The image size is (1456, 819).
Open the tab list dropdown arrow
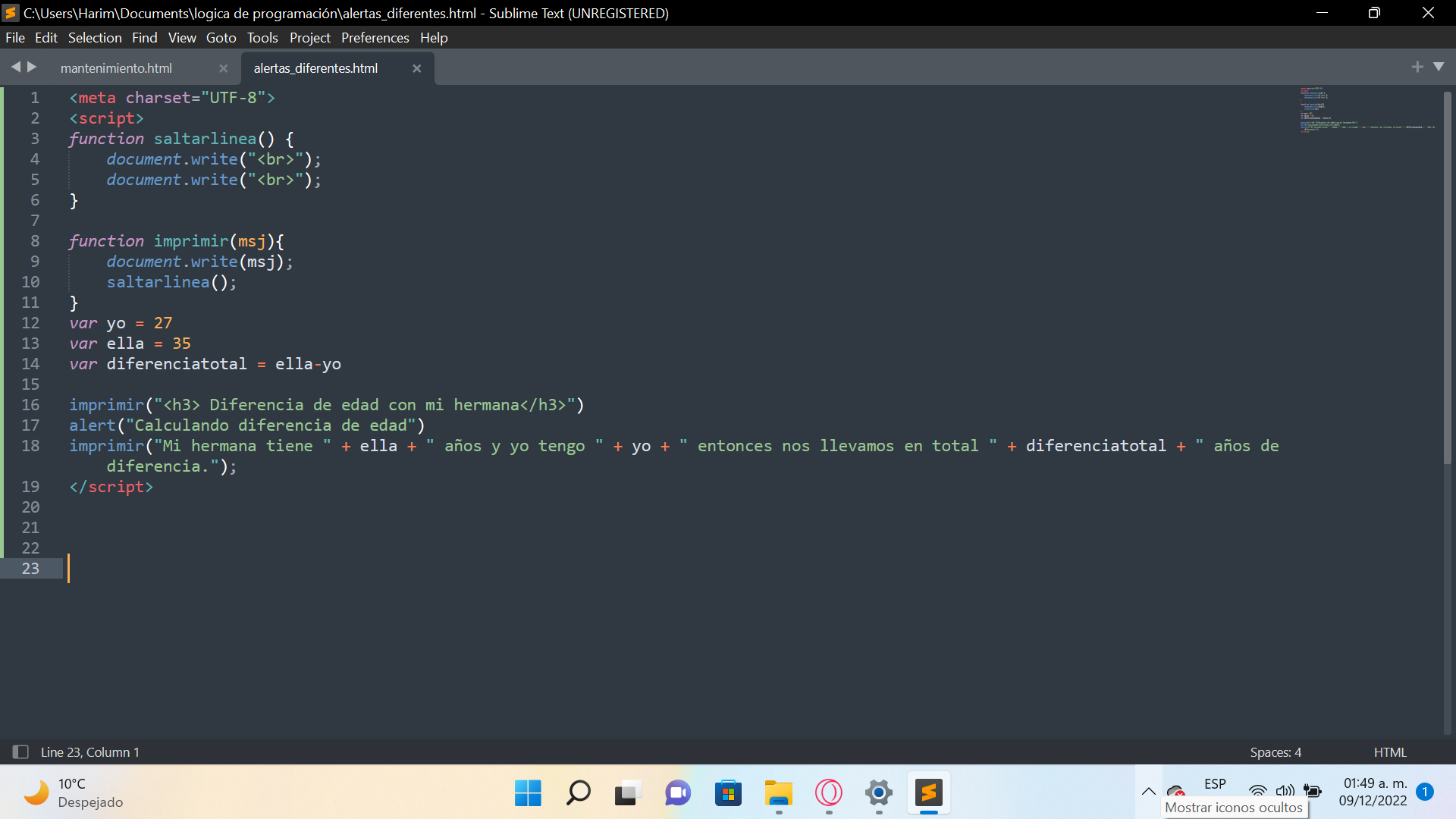pyautogui.click(x=1439, y=67)
